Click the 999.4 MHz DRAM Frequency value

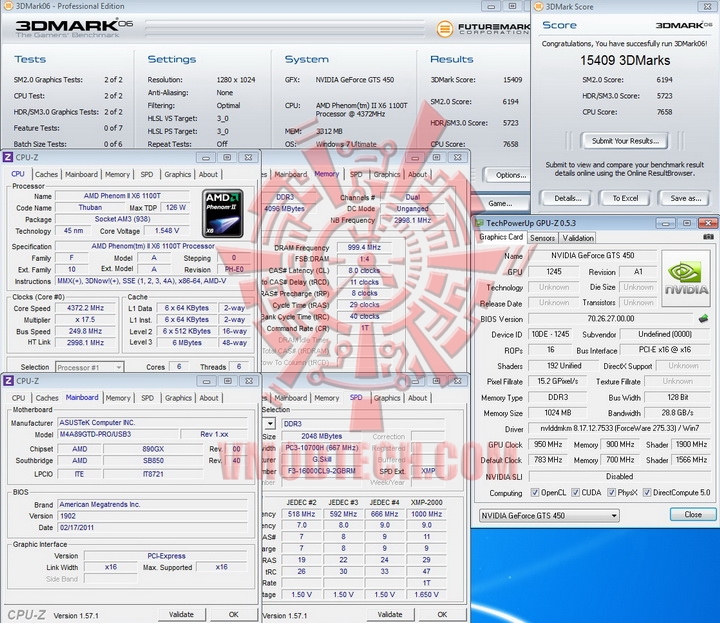364,247
